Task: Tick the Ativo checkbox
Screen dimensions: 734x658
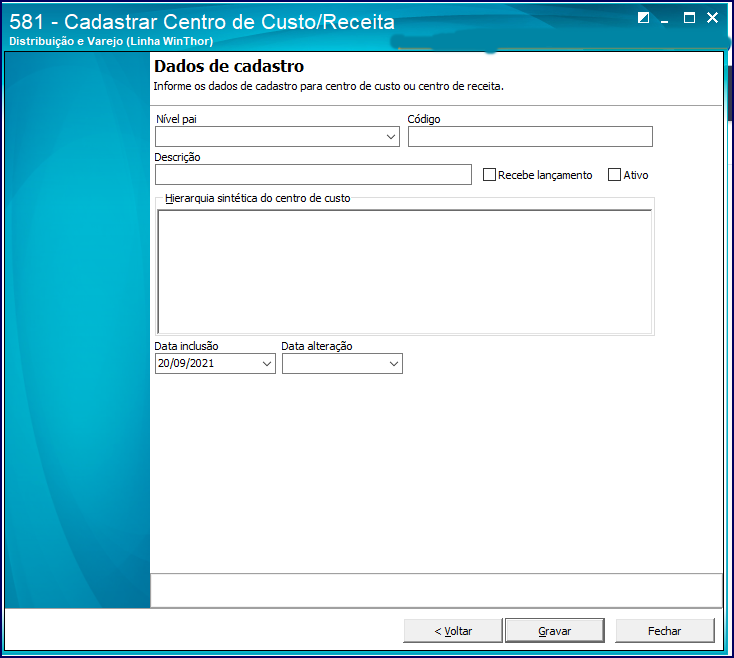Action: pos(614,175)
